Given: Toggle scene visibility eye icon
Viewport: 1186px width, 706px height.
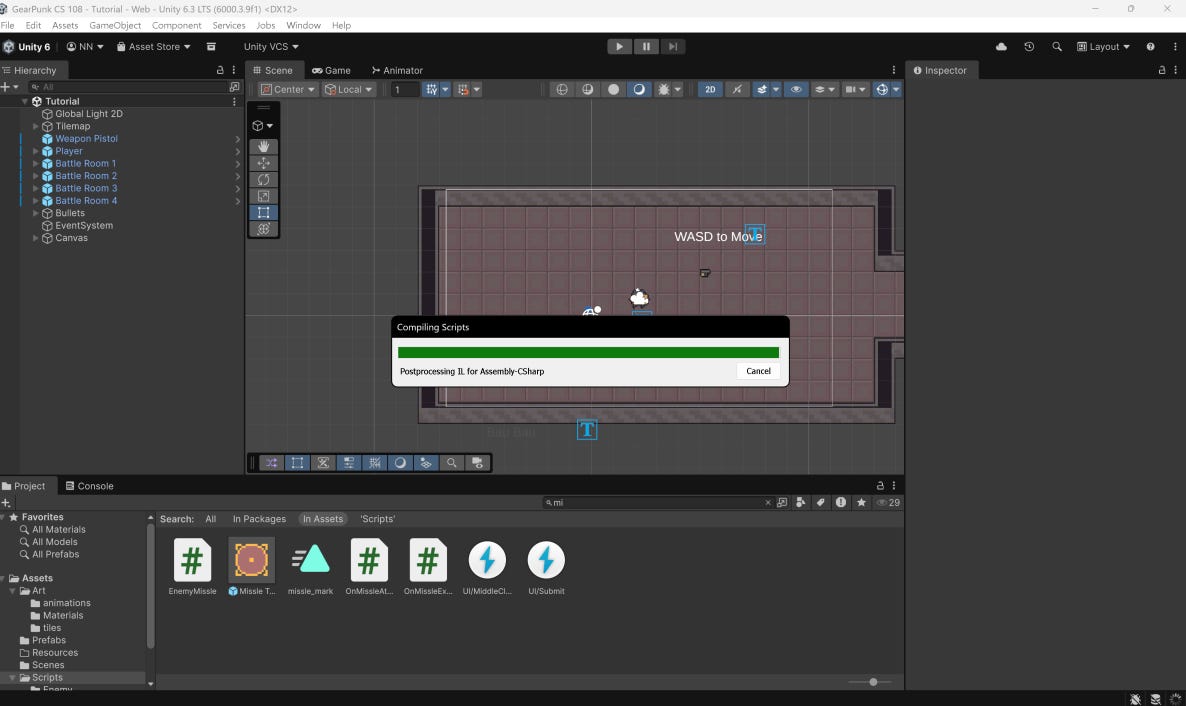Looking at the screenshot, I should coord(796,89).
